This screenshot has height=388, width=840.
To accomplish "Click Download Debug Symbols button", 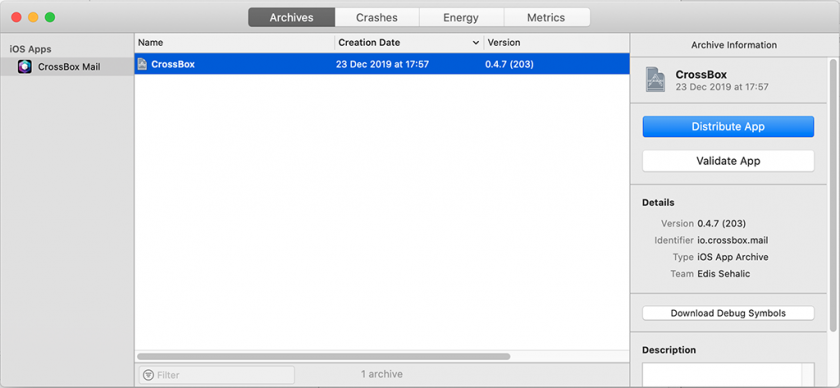I will 728,313.
